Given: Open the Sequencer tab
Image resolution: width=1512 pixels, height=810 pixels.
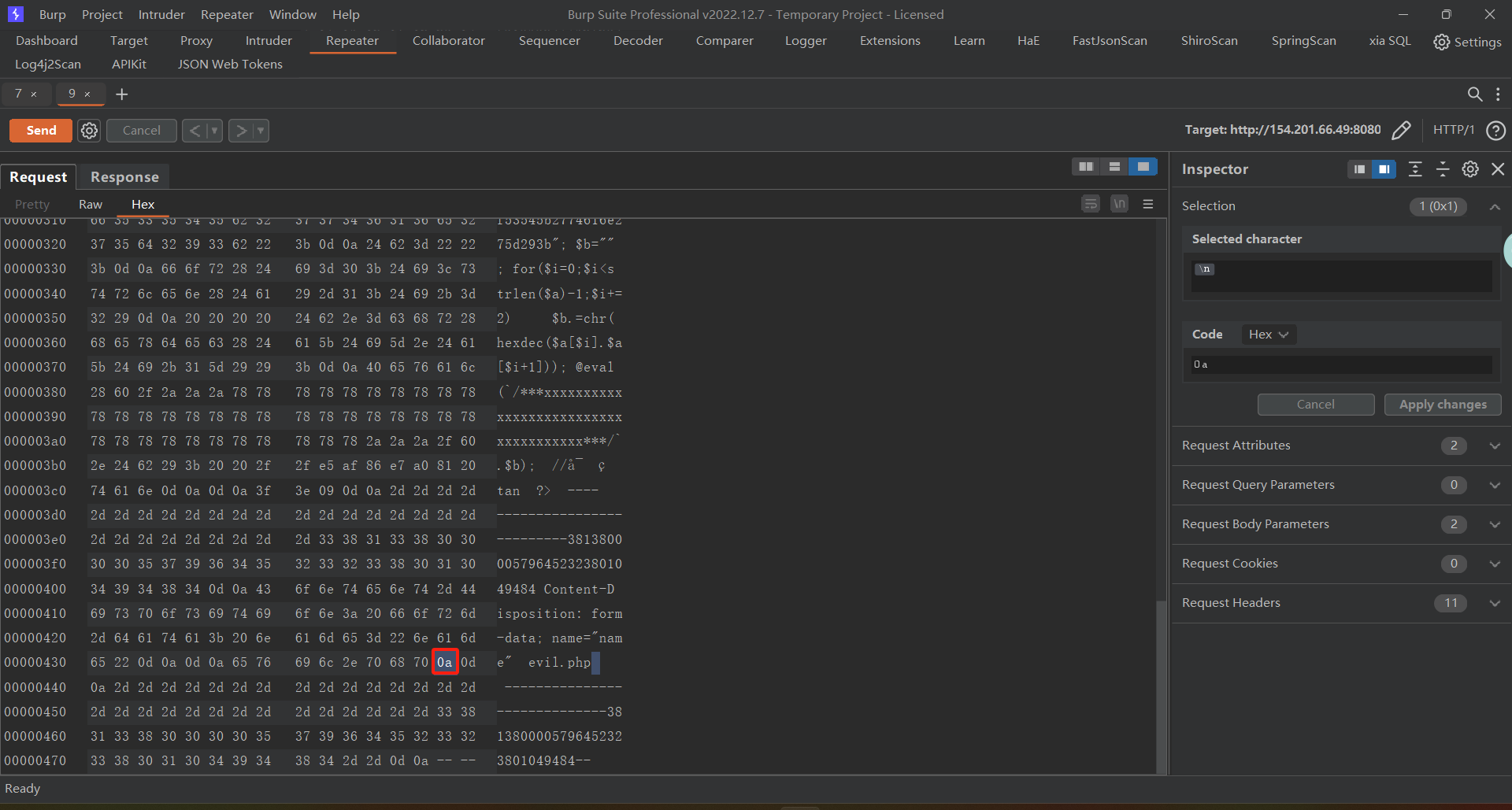Looking at the screenshot, I should [549, 41].
